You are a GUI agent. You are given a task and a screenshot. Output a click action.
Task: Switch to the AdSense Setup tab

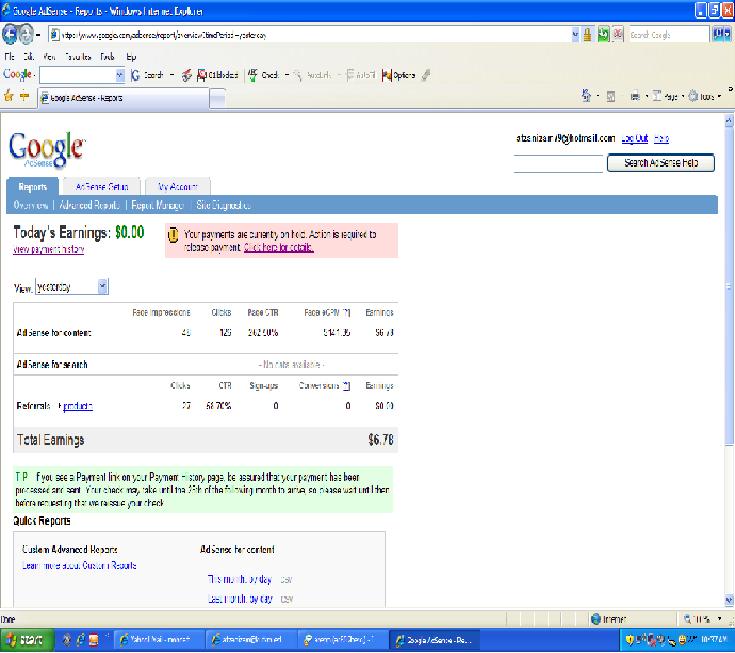[x=102, y=187]
